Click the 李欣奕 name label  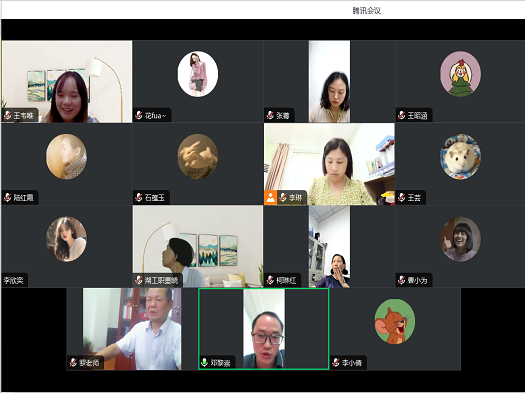coord(13,280)
